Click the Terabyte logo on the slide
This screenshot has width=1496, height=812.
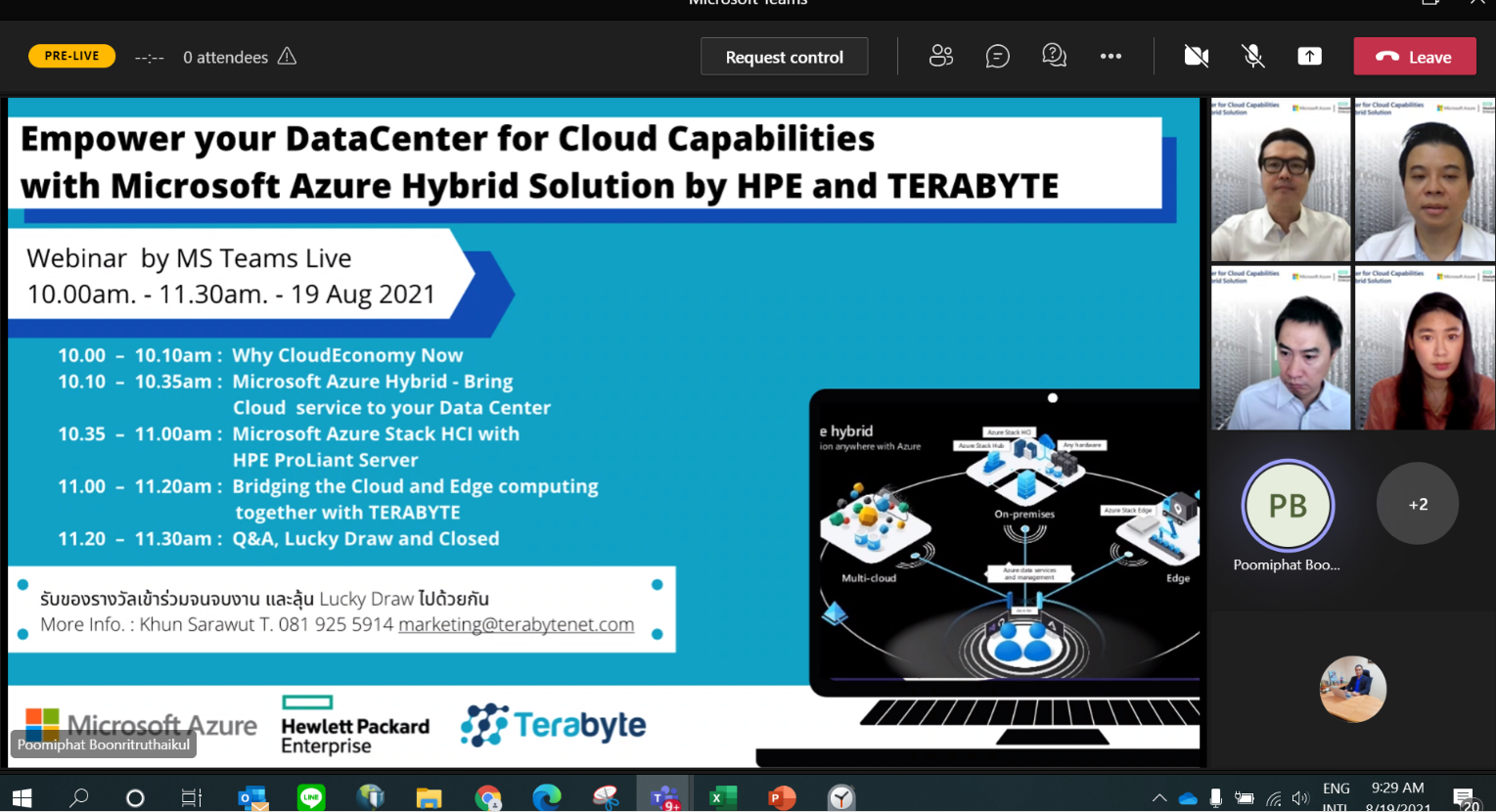pyautogui.click(x=553, y=725)
